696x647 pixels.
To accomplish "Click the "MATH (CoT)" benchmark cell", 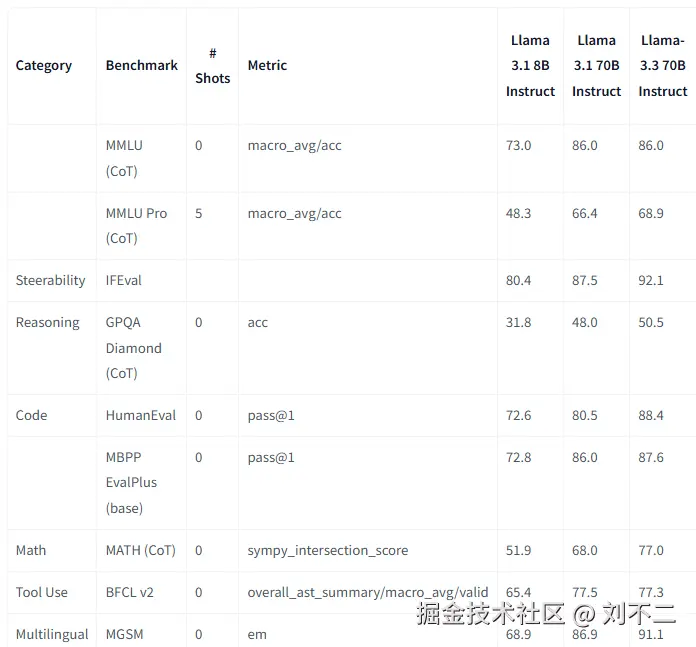I will pos(141,551).
